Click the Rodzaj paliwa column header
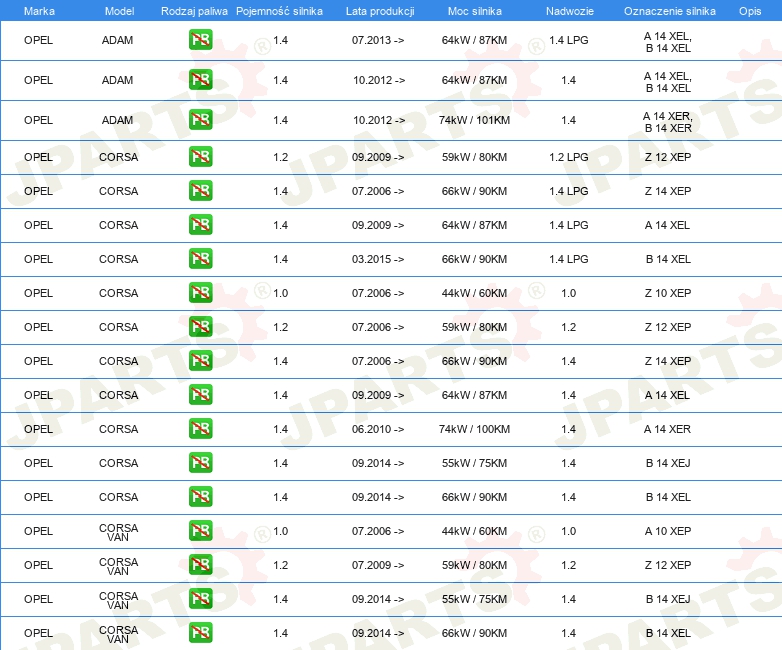The height and width of the screenshot is (650, 782). [x=194, y=11]
